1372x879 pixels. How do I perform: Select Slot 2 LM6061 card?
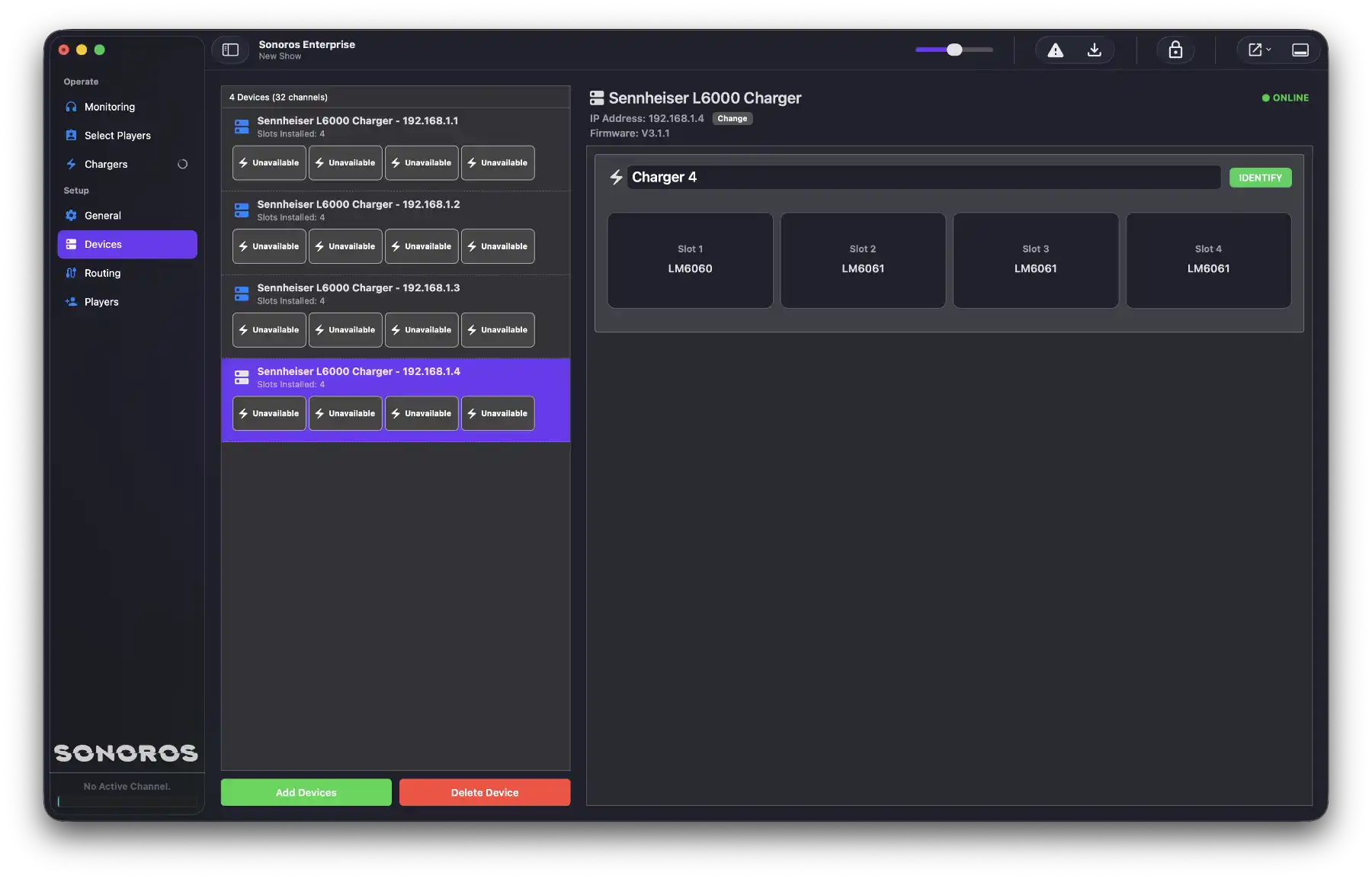(863, 261)
